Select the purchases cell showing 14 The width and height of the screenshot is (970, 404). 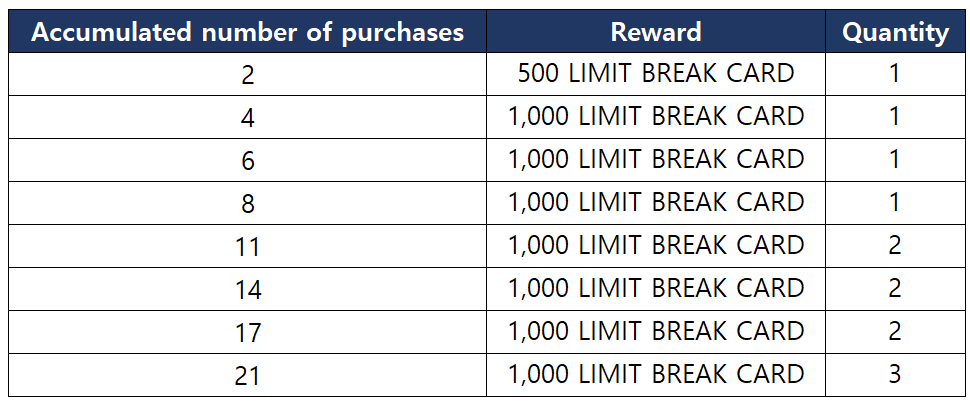click(x=248, y=289)
